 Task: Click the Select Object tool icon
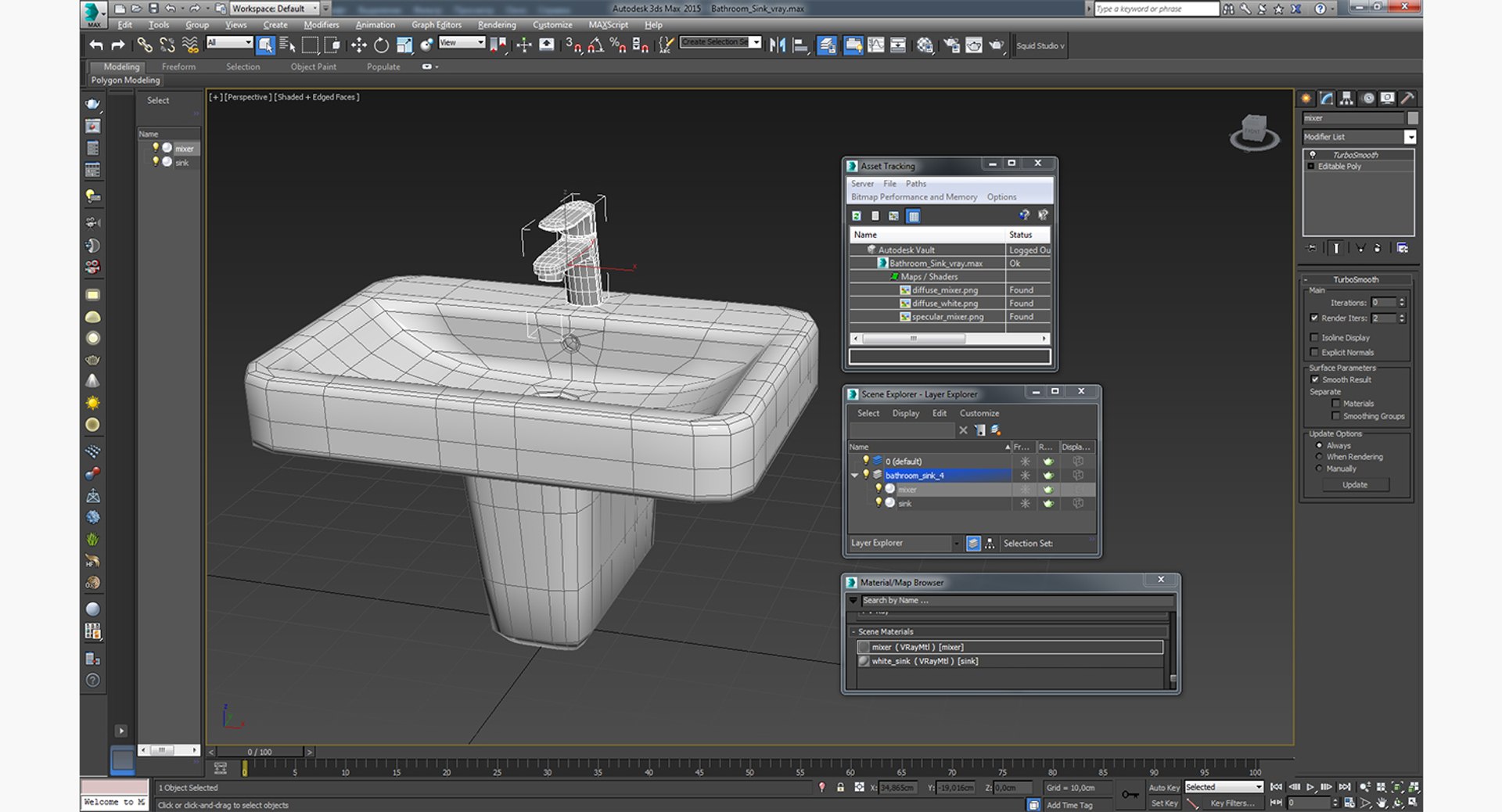click(265, 45)
